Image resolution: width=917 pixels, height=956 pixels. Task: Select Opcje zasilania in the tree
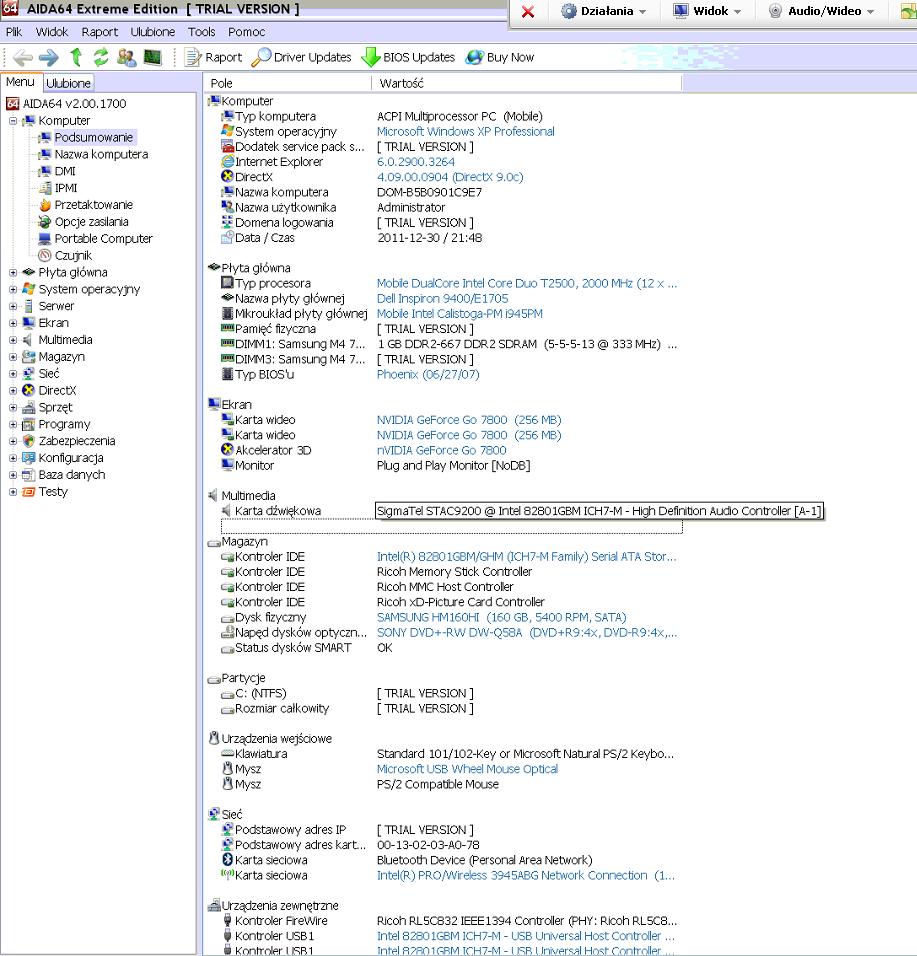tap(91, 222)
